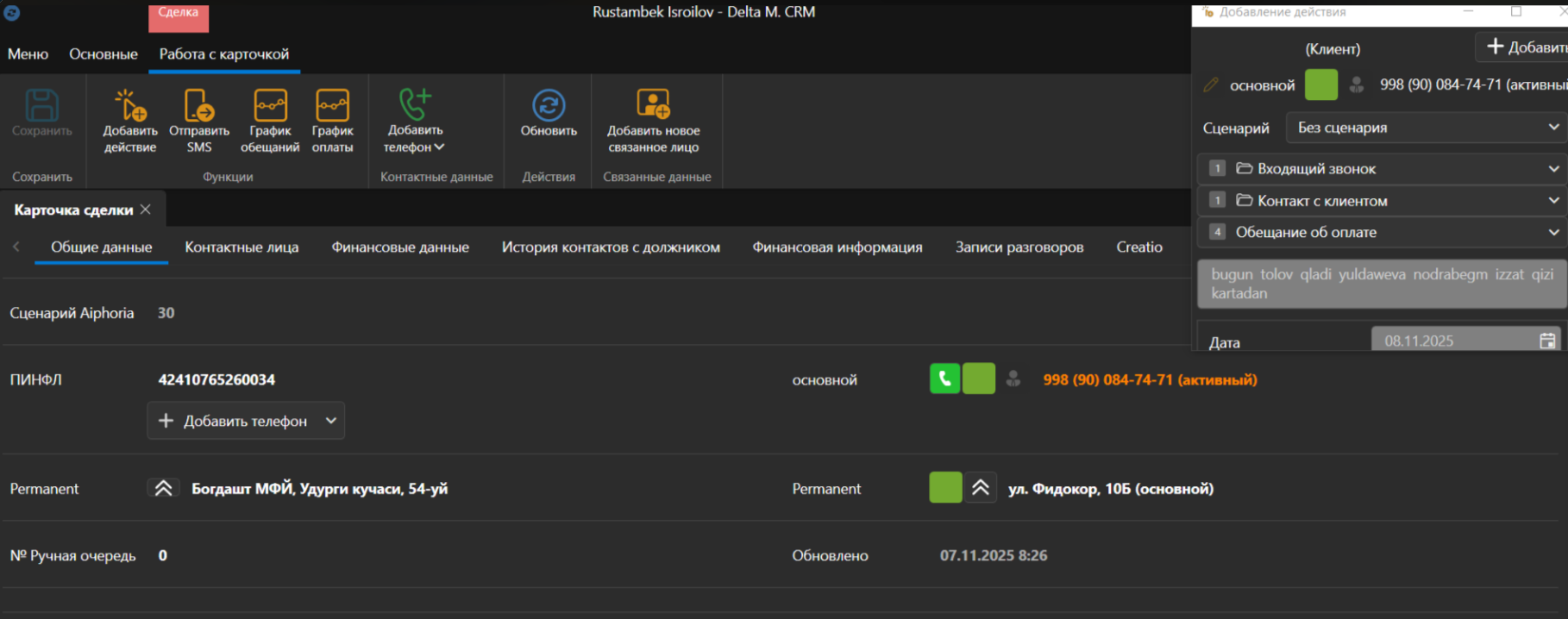Click the green swatch beside ул. Фидокор
This screenshot has width=1568, height=619.
coord(945,488)
